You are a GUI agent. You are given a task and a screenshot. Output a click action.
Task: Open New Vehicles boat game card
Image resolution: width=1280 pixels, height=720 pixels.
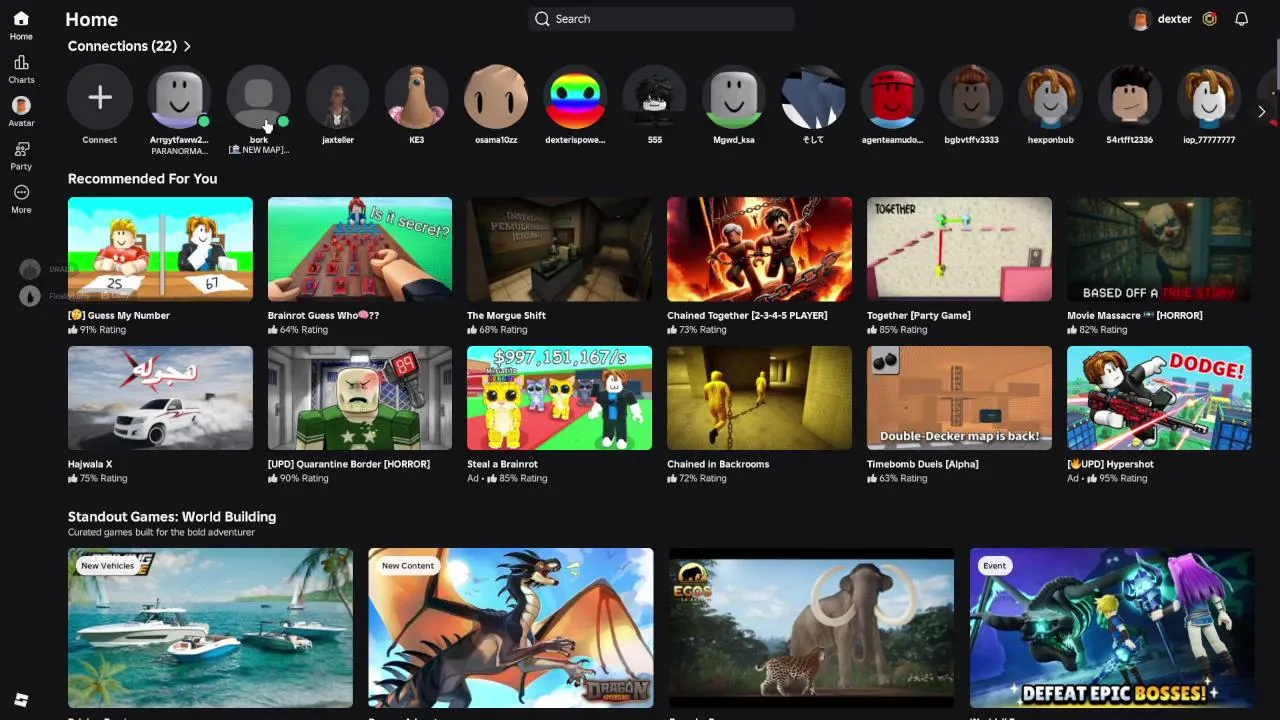click(x=210, y=628)
